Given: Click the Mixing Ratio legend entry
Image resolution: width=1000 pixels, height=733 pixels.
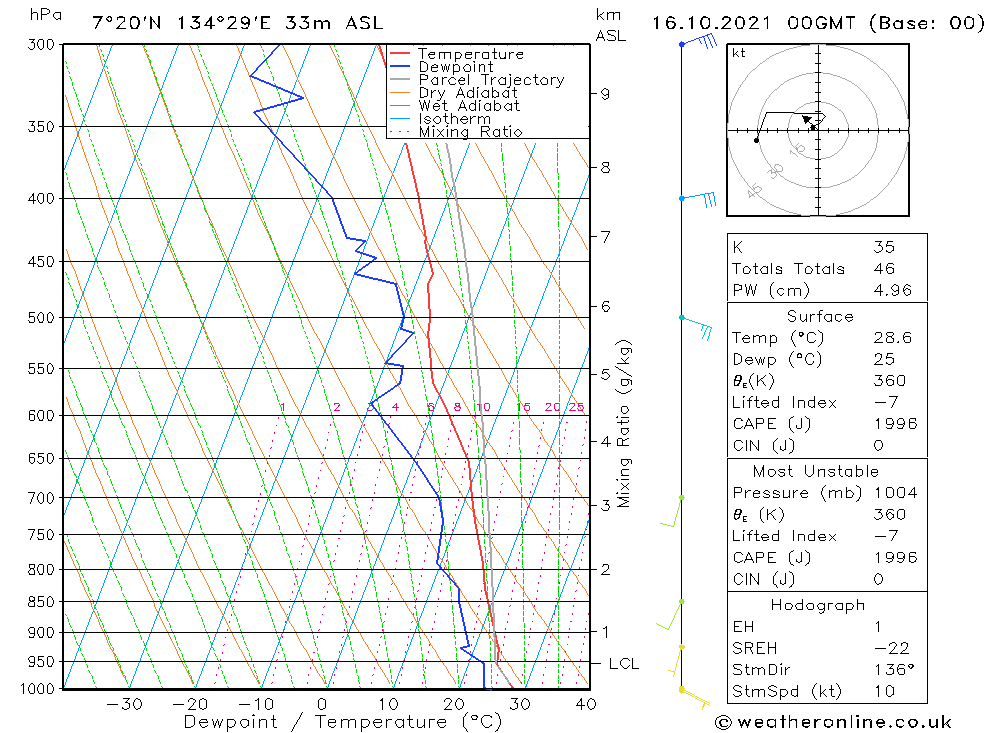Looking at the screenshot, I should [456, 131].
